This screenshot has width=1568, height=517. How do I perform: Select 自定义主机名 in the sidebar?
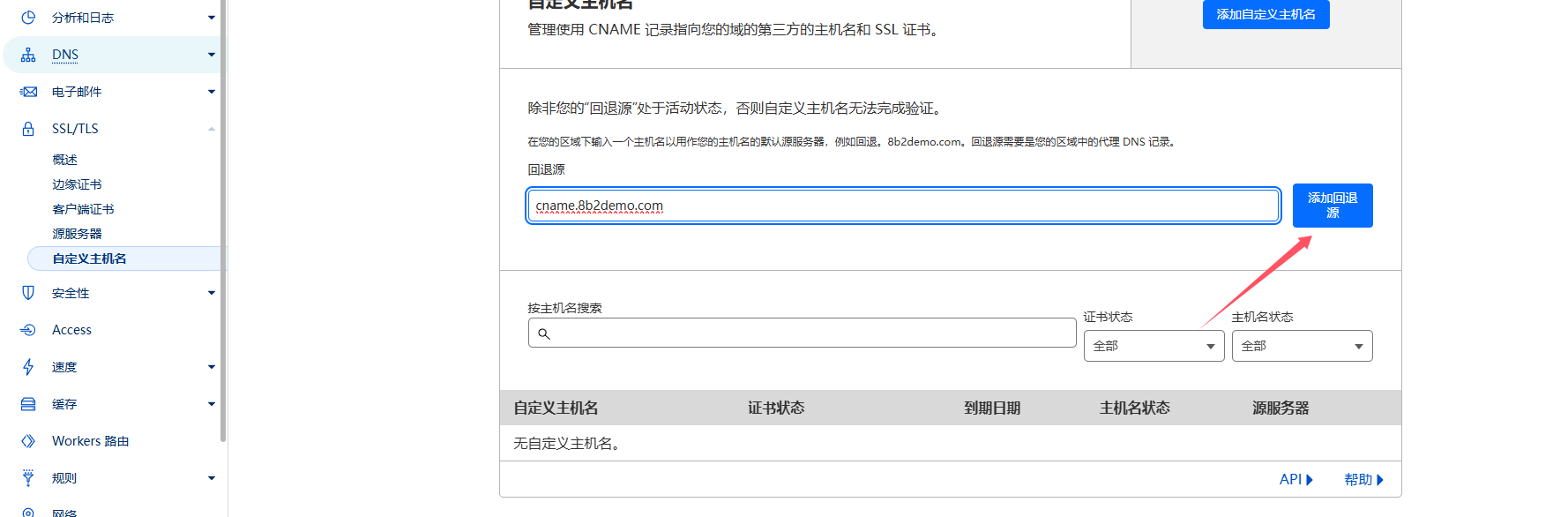[91, 258]
